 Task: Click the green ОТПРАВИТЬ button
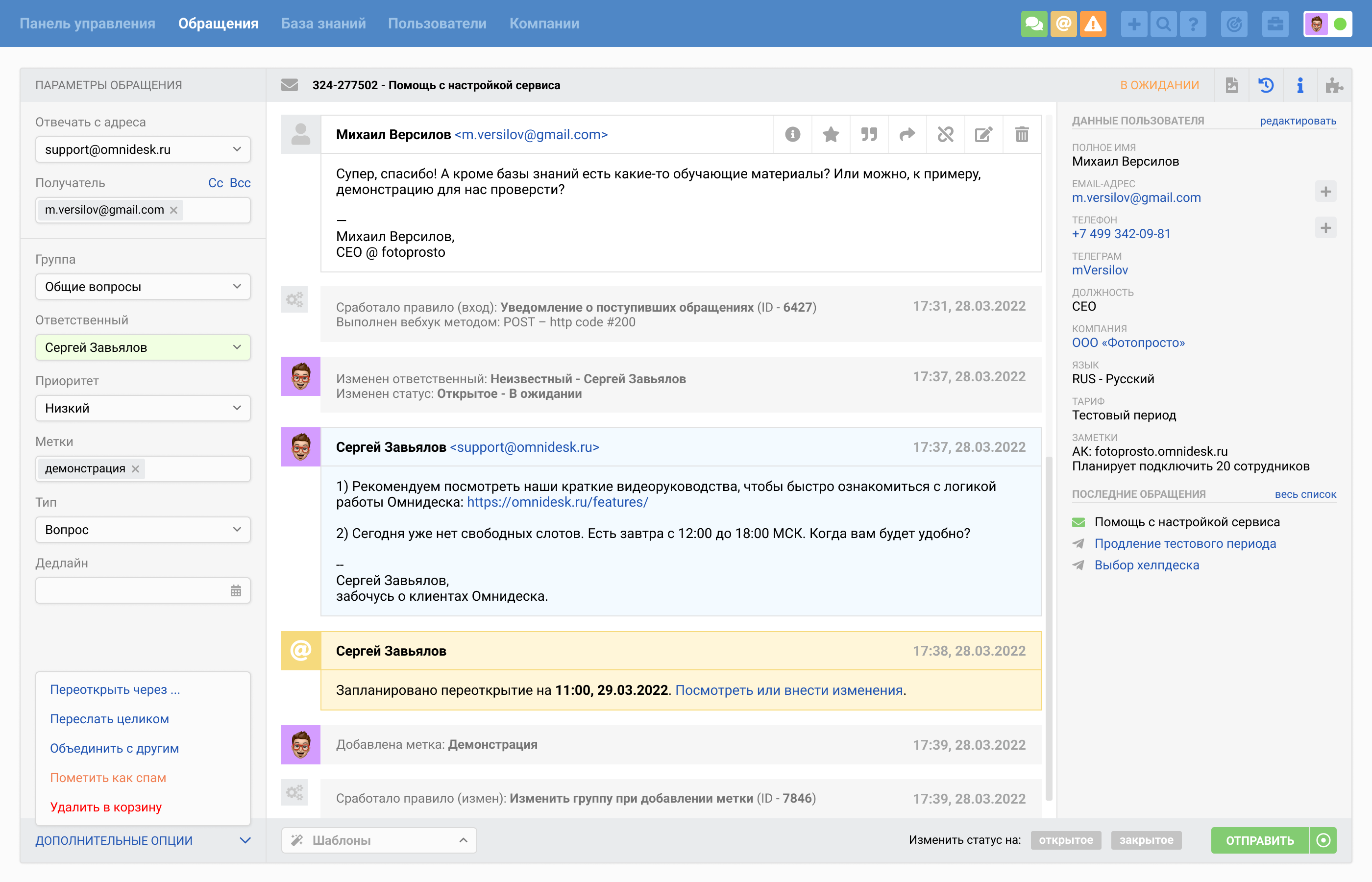[1259, 840]
